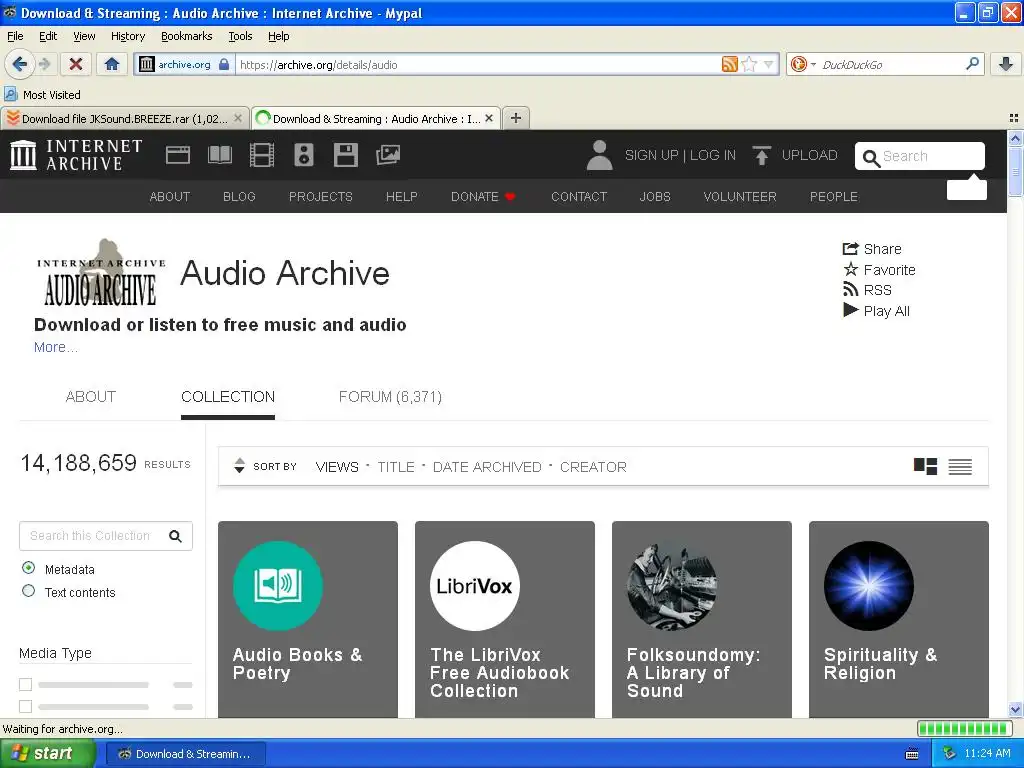Click the Forward arrow in the toolbar

44,64
